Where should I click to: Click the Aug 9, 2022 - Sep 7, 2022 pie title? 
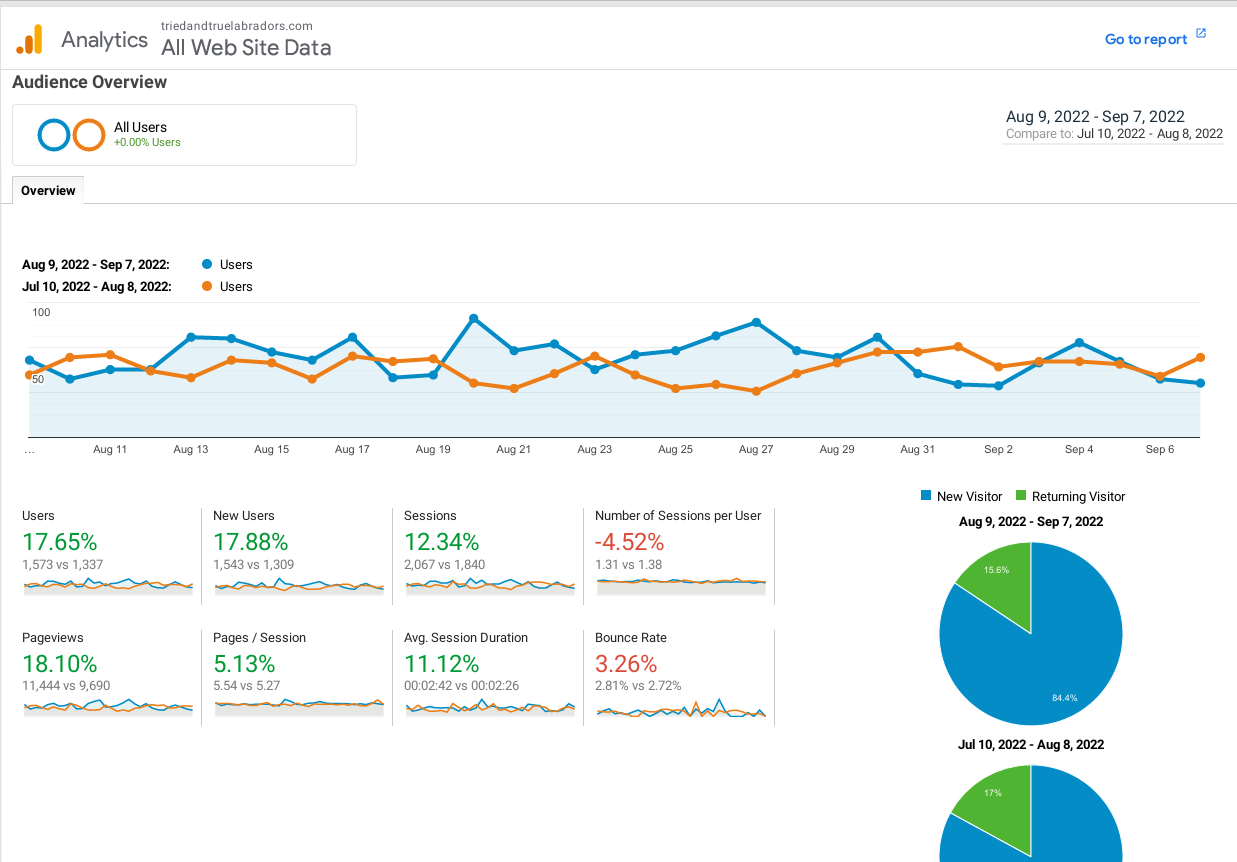click(1031, 522)
